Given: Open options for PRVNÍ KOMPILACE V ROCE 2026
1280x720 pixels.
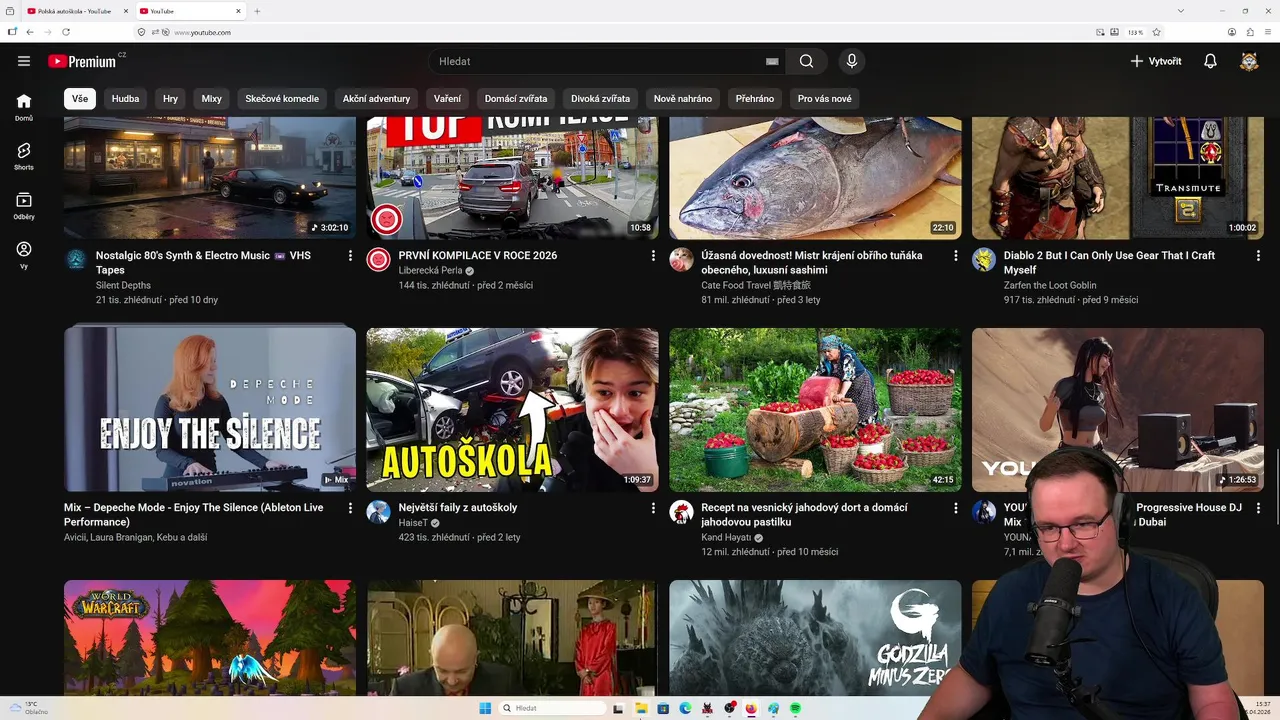Looking at the screenshot, I should pyautogui.click(x=653, y=256).
